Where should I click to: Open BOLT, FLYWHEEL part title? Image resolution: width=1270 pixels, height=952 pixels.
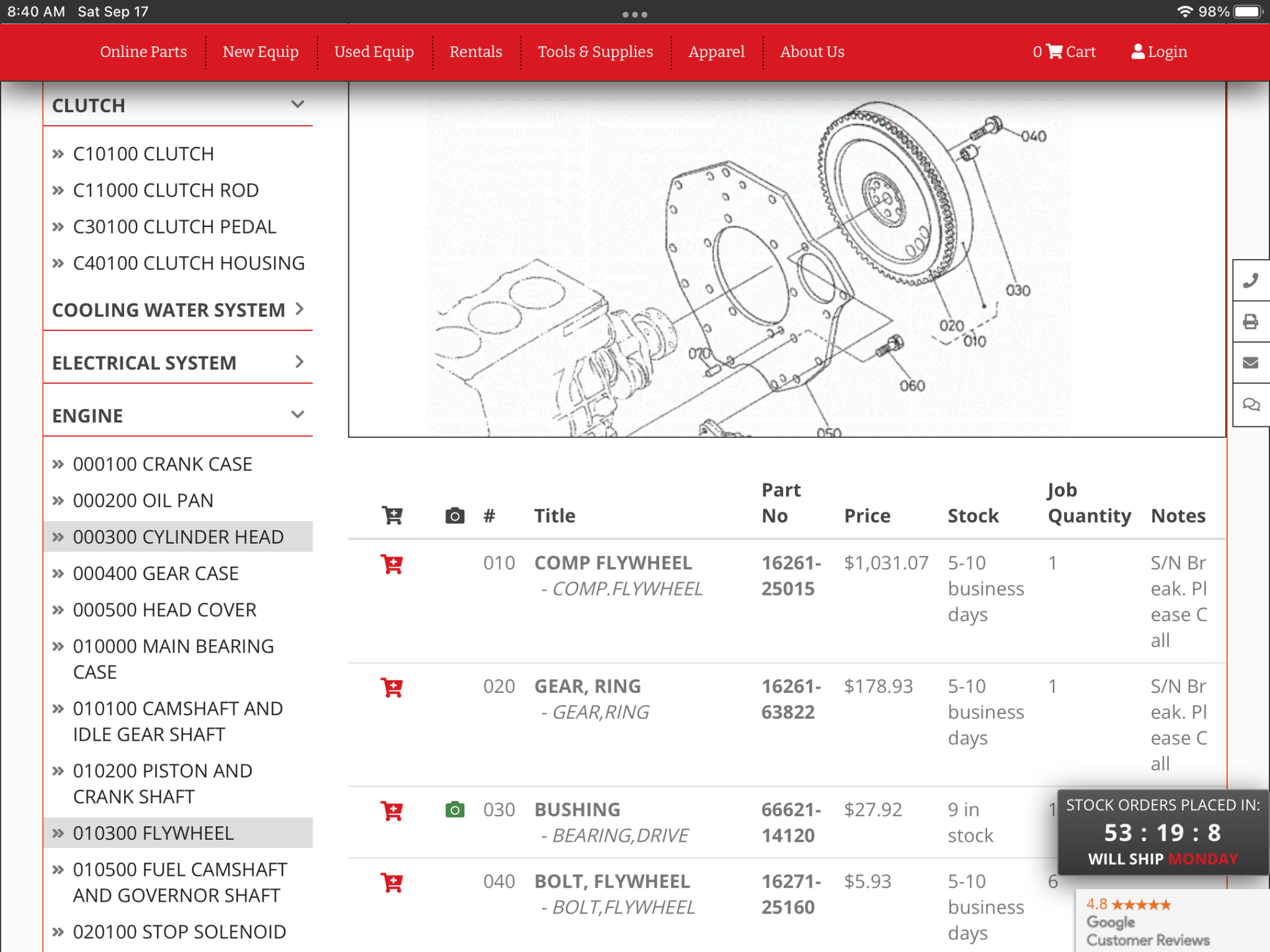pos(612,881)
